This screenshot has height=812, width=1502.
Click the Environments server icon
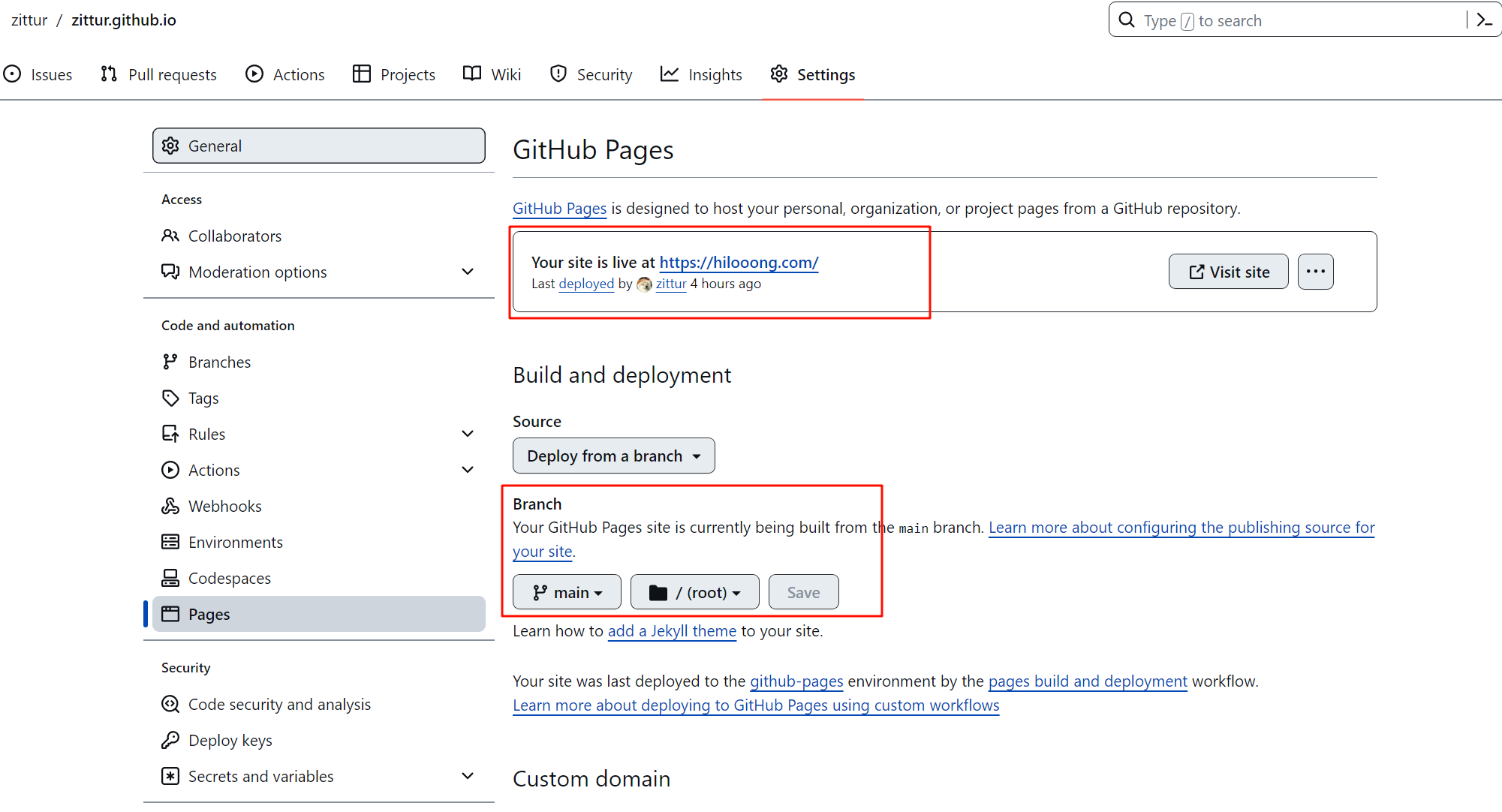[x=170, y=542]
